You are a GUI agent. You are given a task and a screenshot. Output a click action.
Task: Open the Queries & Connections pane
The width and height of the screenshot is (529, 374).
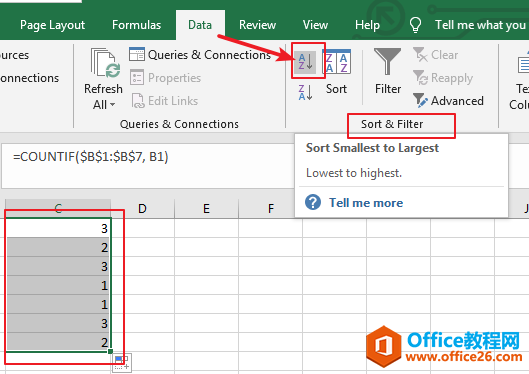pos(200,55)
